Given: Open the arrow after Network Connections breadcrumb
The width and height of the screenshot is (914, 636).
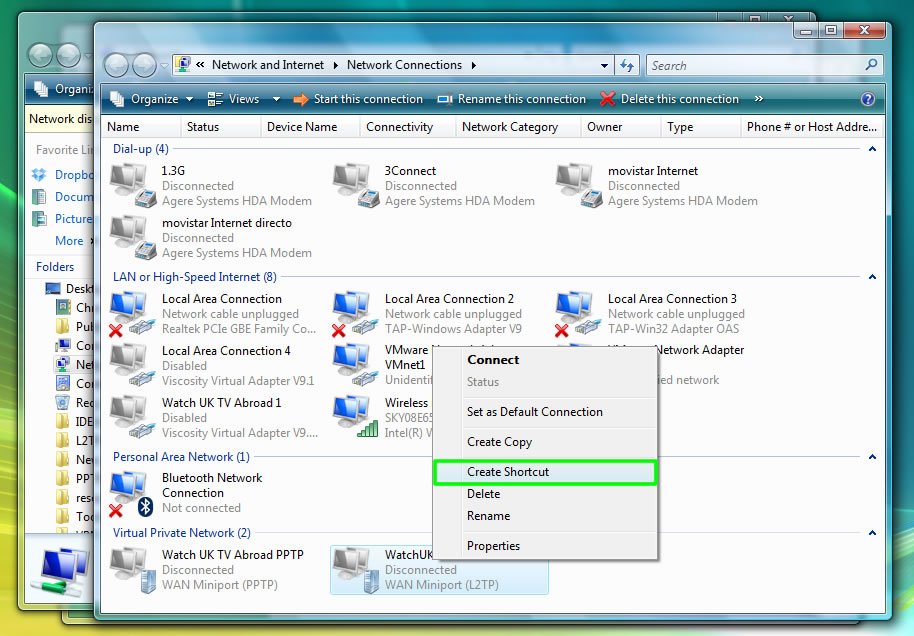Looking at the screenshot, I should [474, 65].
